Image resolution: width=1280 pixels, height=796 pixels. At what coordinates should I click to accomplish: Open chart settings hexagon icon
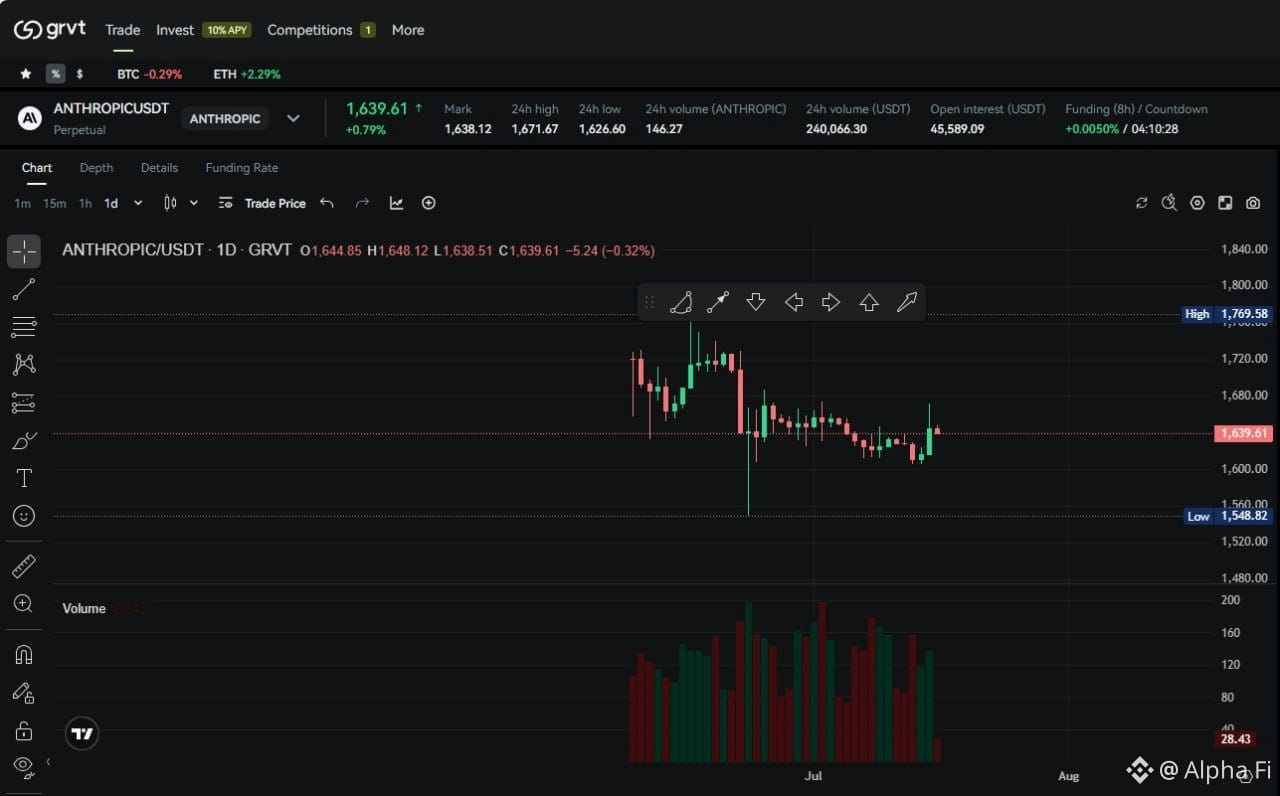pos(1197,203)
